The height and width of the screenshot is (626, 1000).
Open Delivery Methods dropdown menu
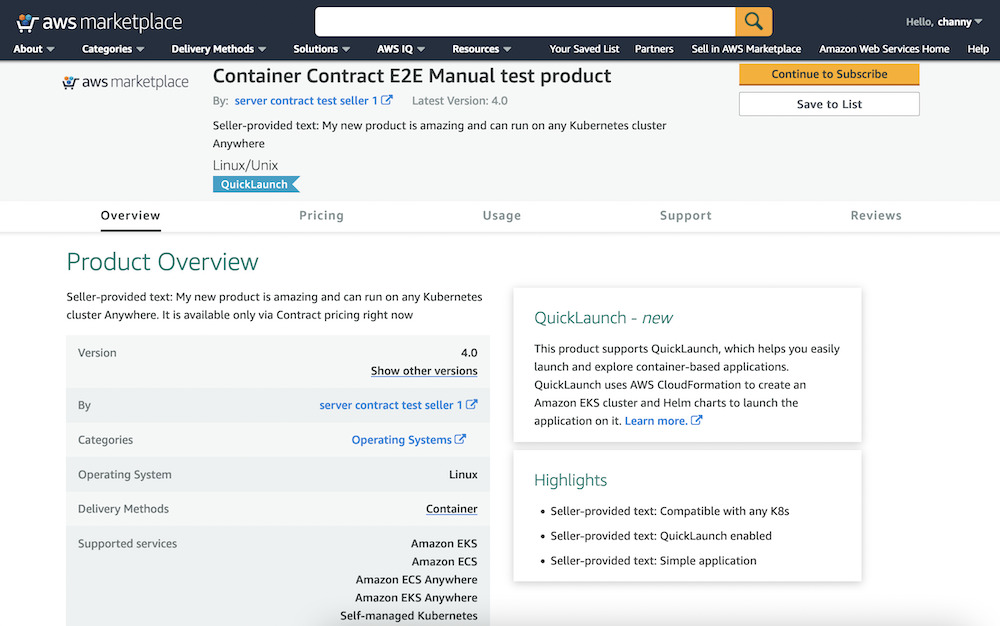[219, 49]
